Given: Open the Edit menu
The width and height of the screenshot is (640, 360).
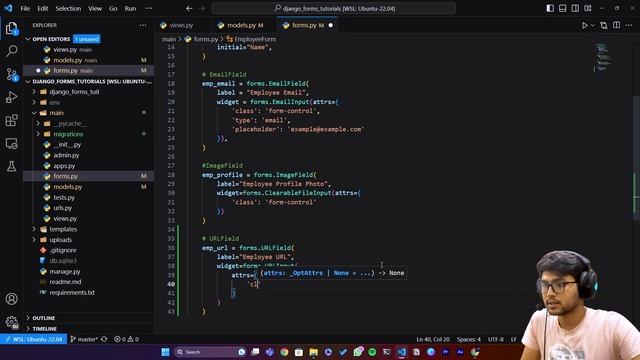Looking at the screenshot, I should click(x=42, y=8).
